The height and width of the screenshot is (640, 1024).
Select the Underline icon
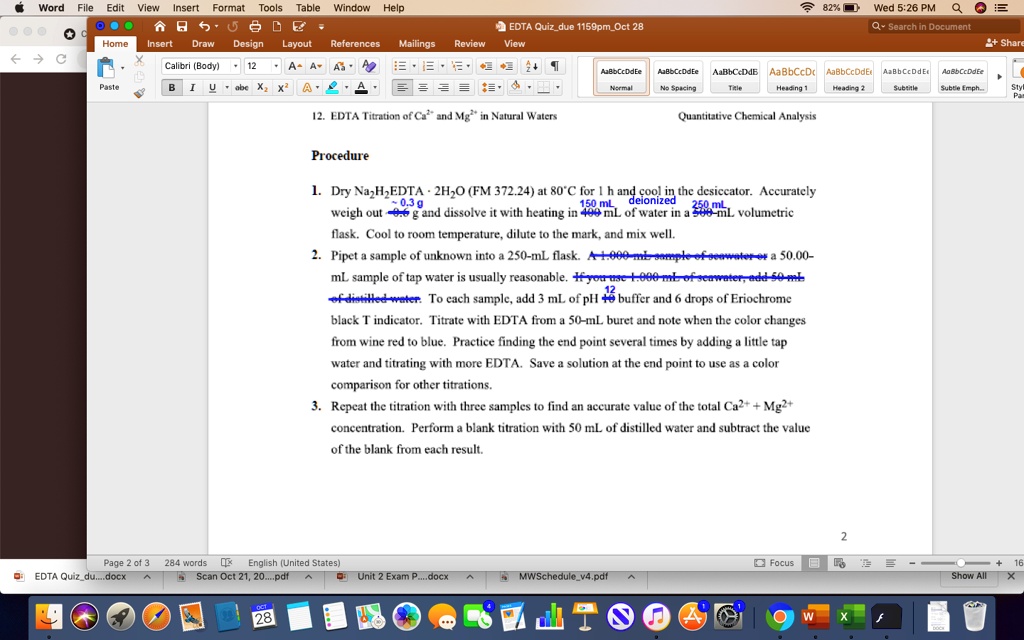pyautogui.click(x=212, y=87)
